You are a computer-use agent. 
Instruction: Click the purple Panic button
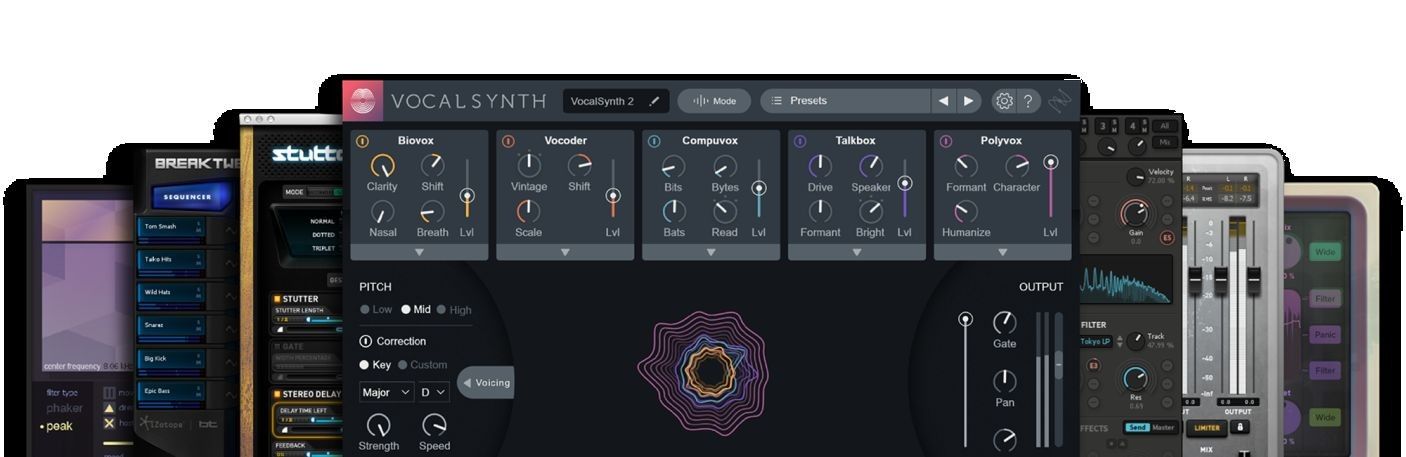click(x=1325, y=335)
